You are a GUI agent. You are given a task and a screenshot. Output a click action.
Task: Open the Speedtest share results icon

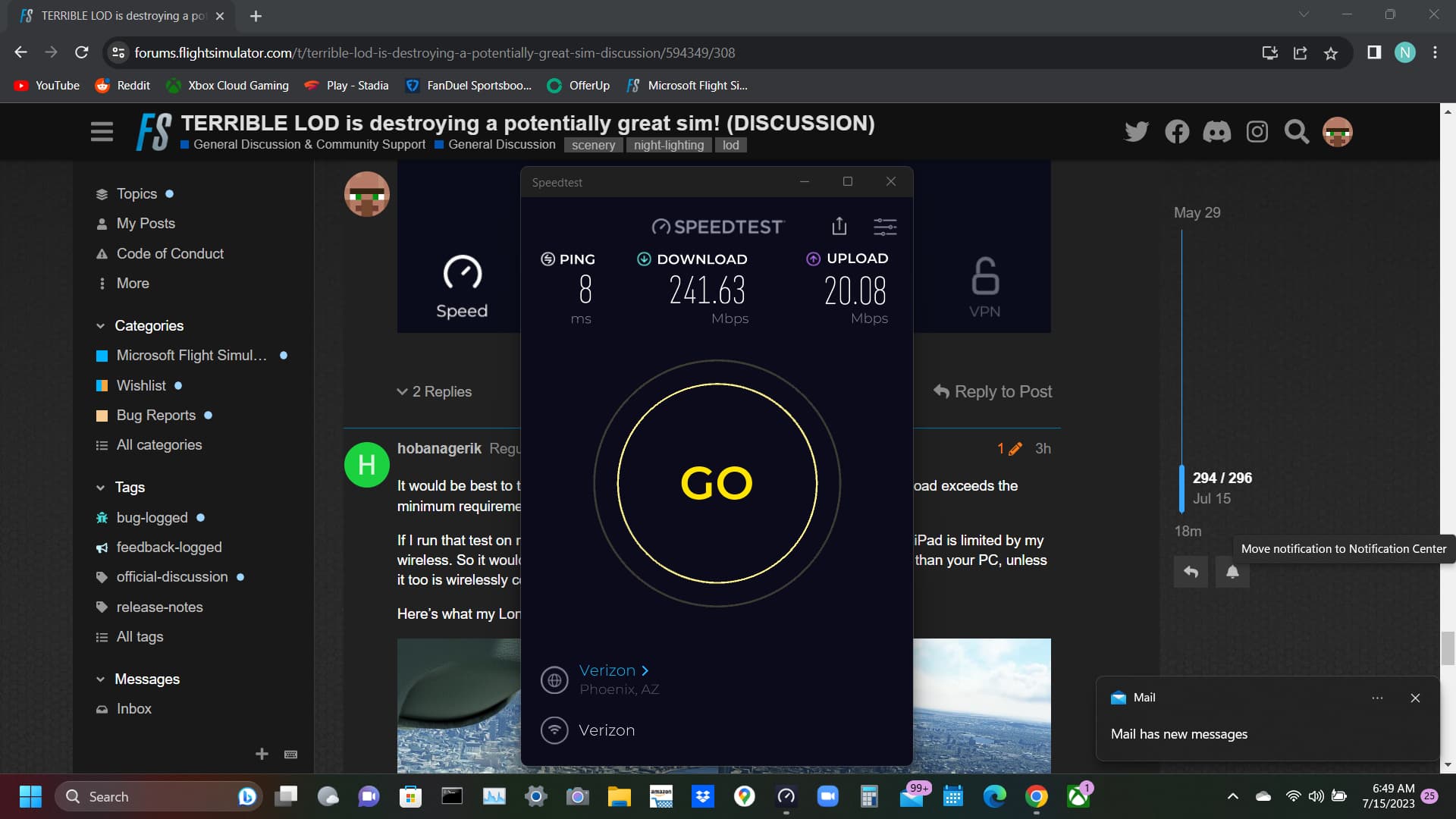[x=839, y=226]
